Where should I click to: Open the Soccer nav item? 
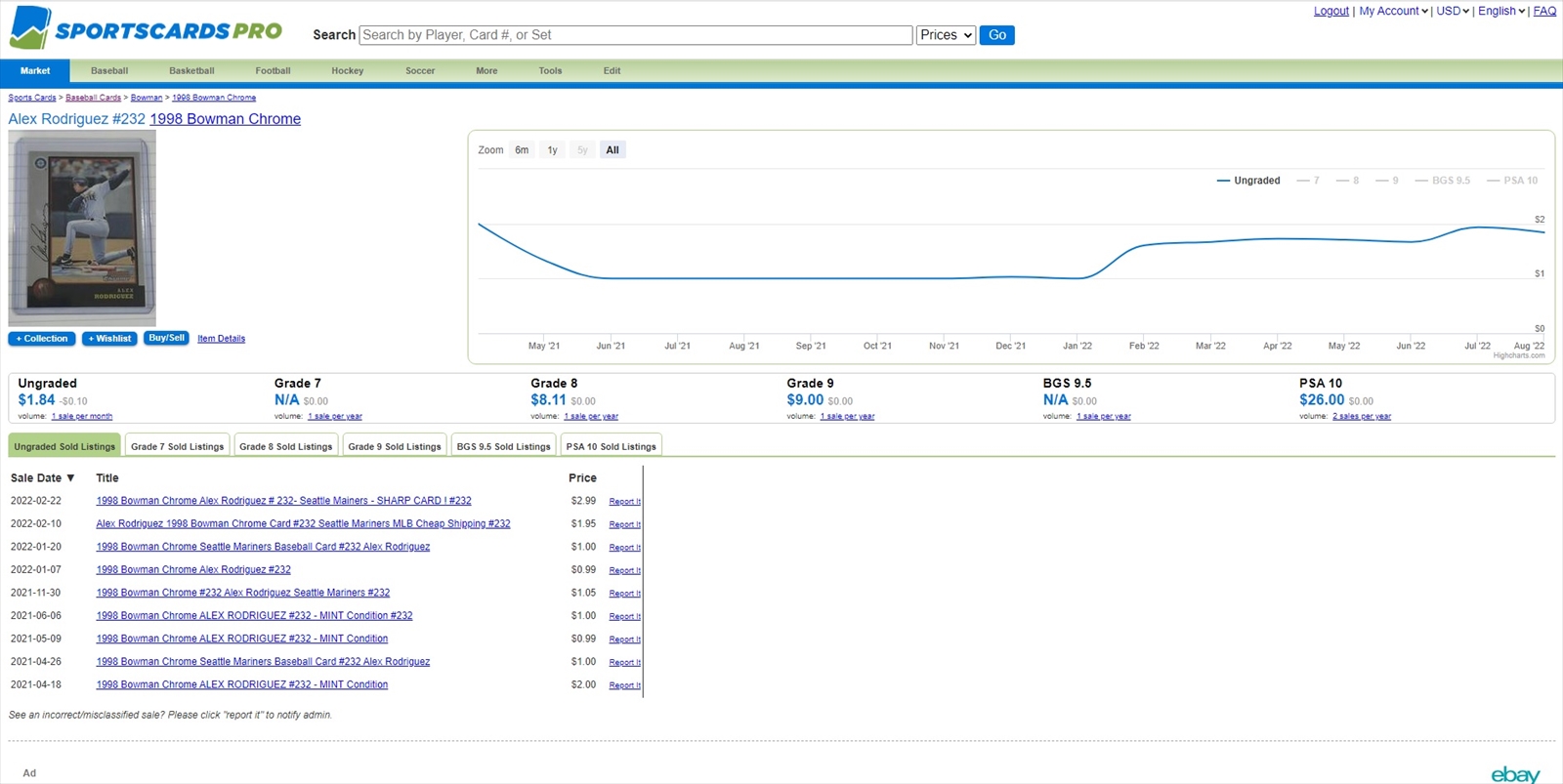420,71
